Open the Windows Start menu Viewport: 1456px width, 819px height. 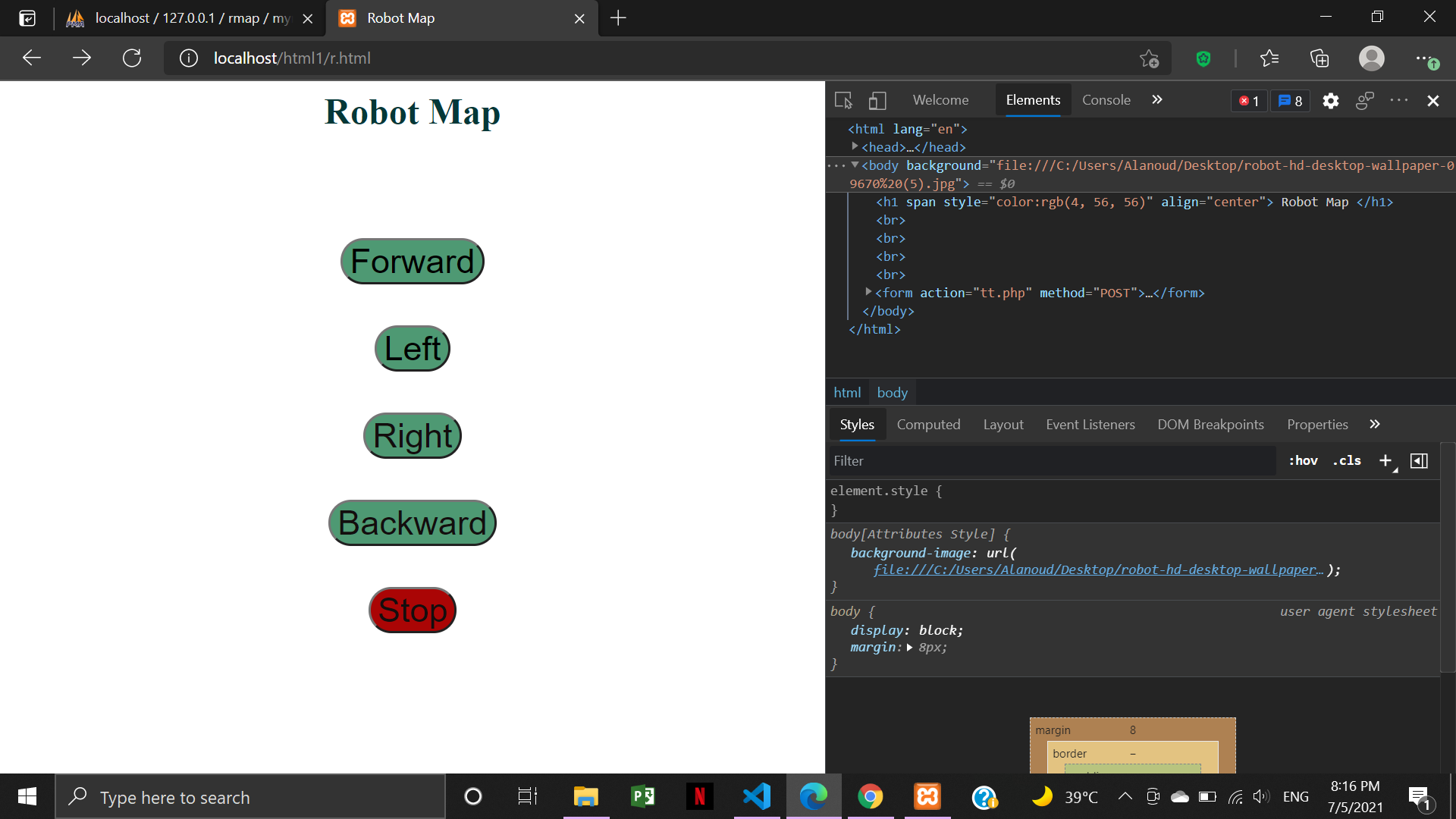pyautogui.click(x=27, y=796)
